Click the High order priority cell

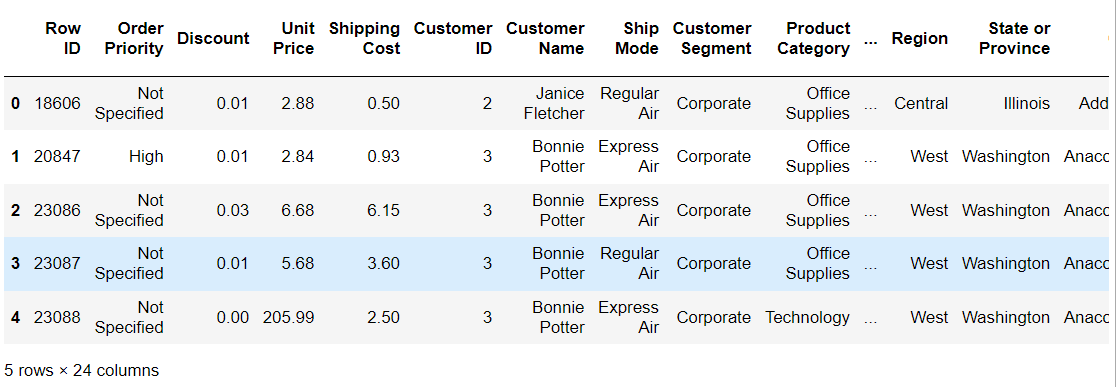click(x=146, y=157)
